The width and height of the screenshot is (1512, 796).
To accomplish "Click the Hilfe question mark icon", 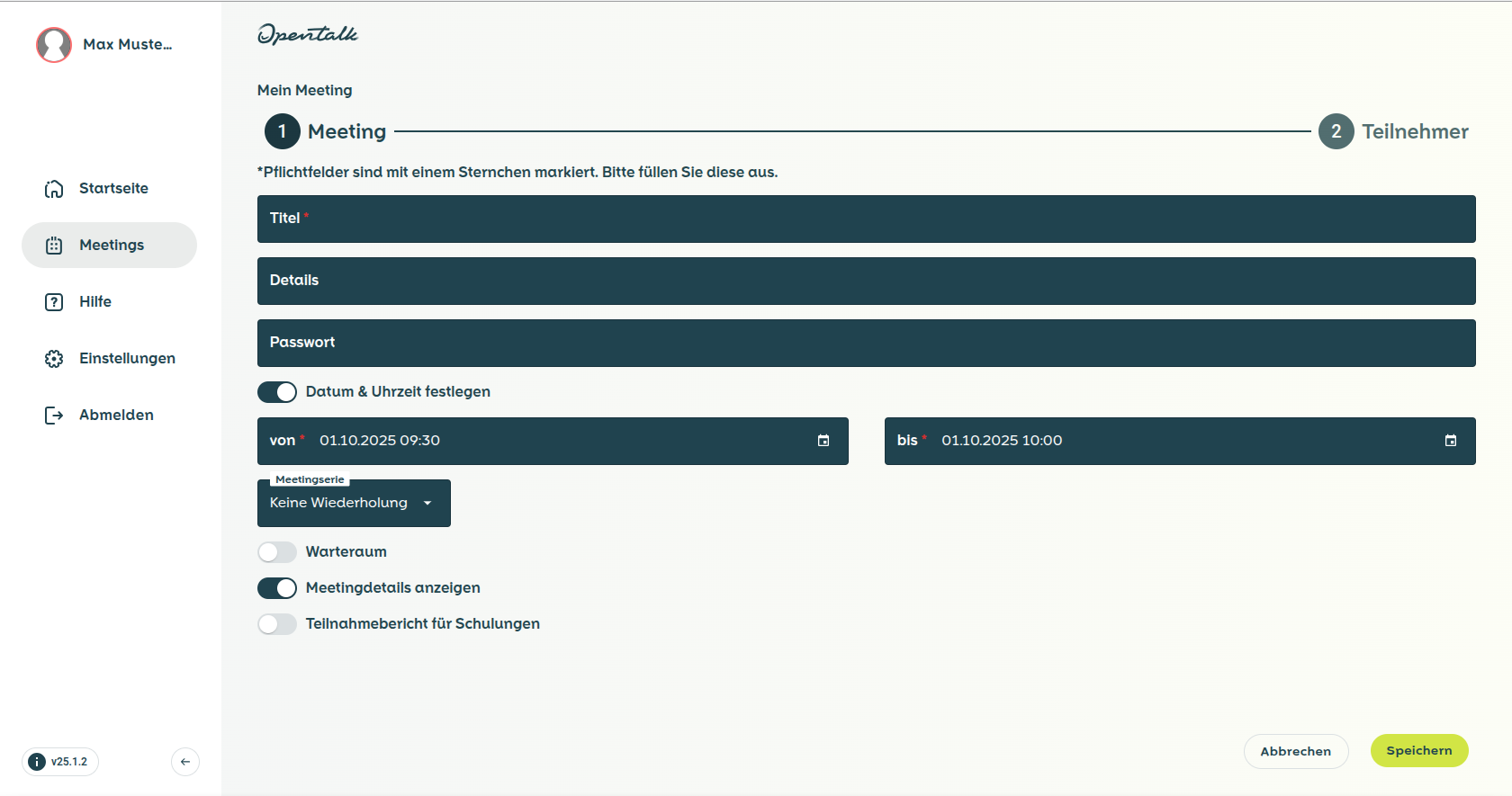I will tap(54, 302).
